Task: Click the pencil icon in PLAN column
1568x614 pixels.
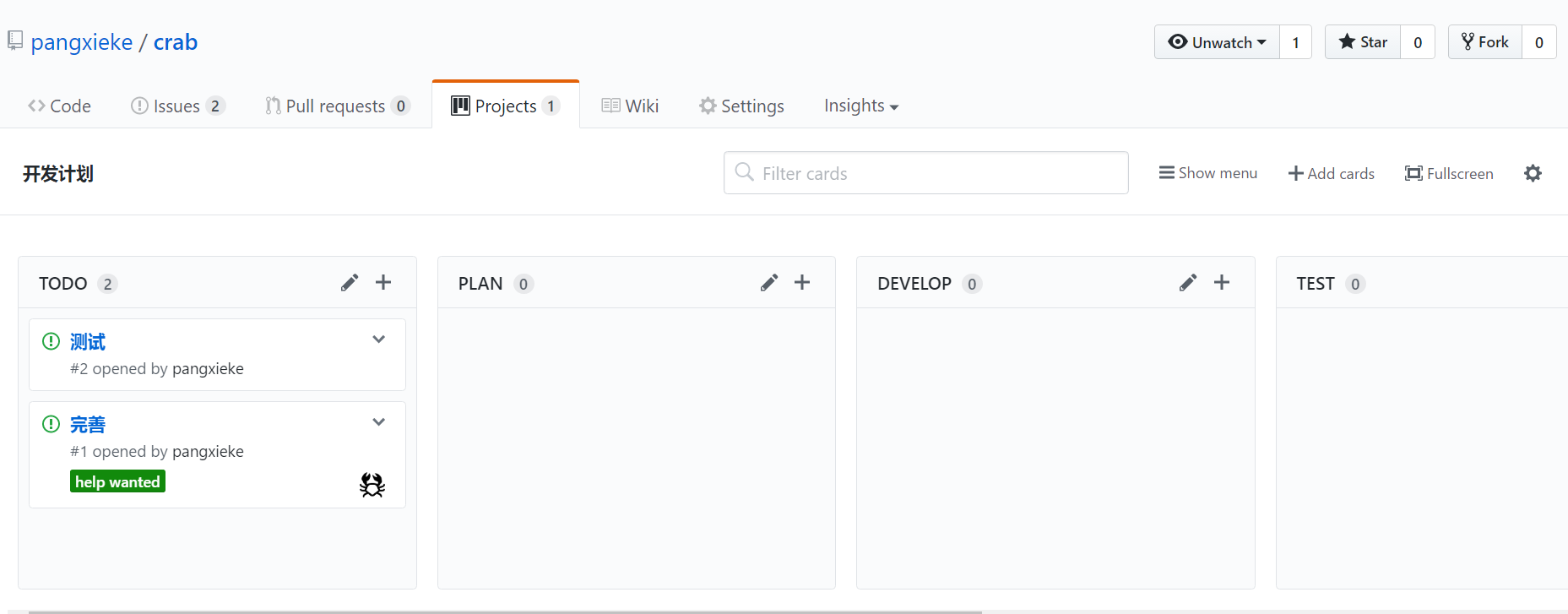Action: pos(768,283)
